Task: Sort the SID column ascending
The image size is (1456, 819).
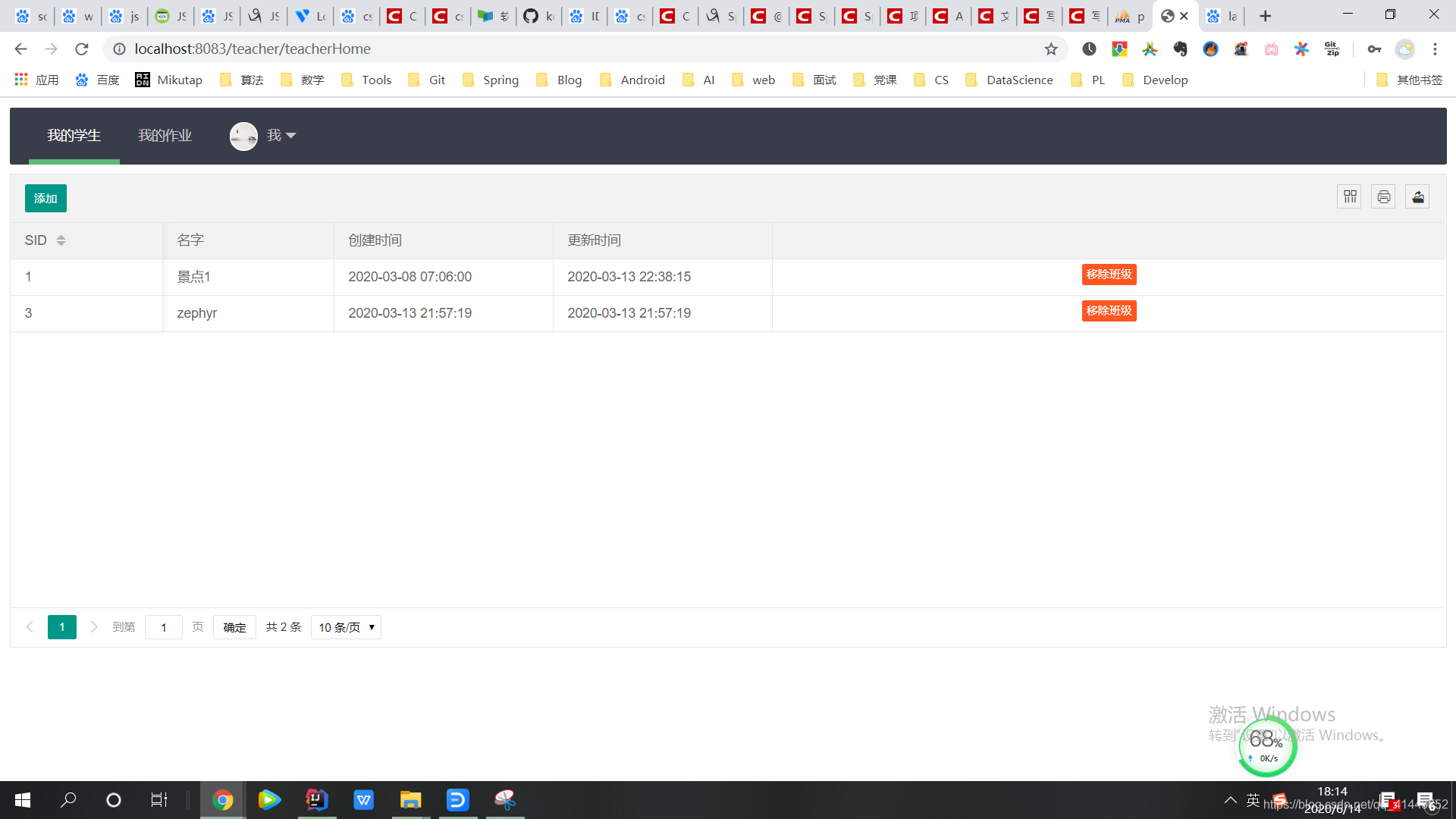Action: pos(61,237)
